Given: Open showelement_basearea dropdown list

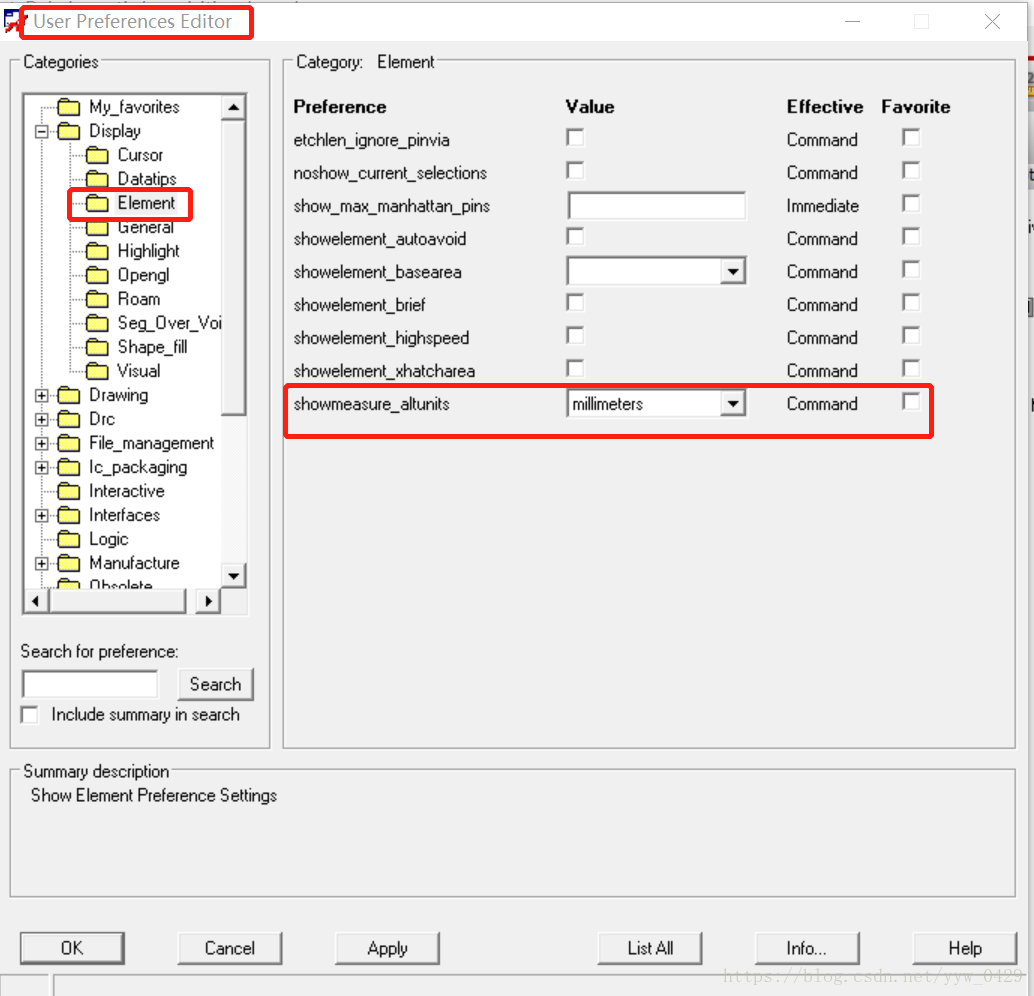Looking at the screenshot, I should 733,272.
